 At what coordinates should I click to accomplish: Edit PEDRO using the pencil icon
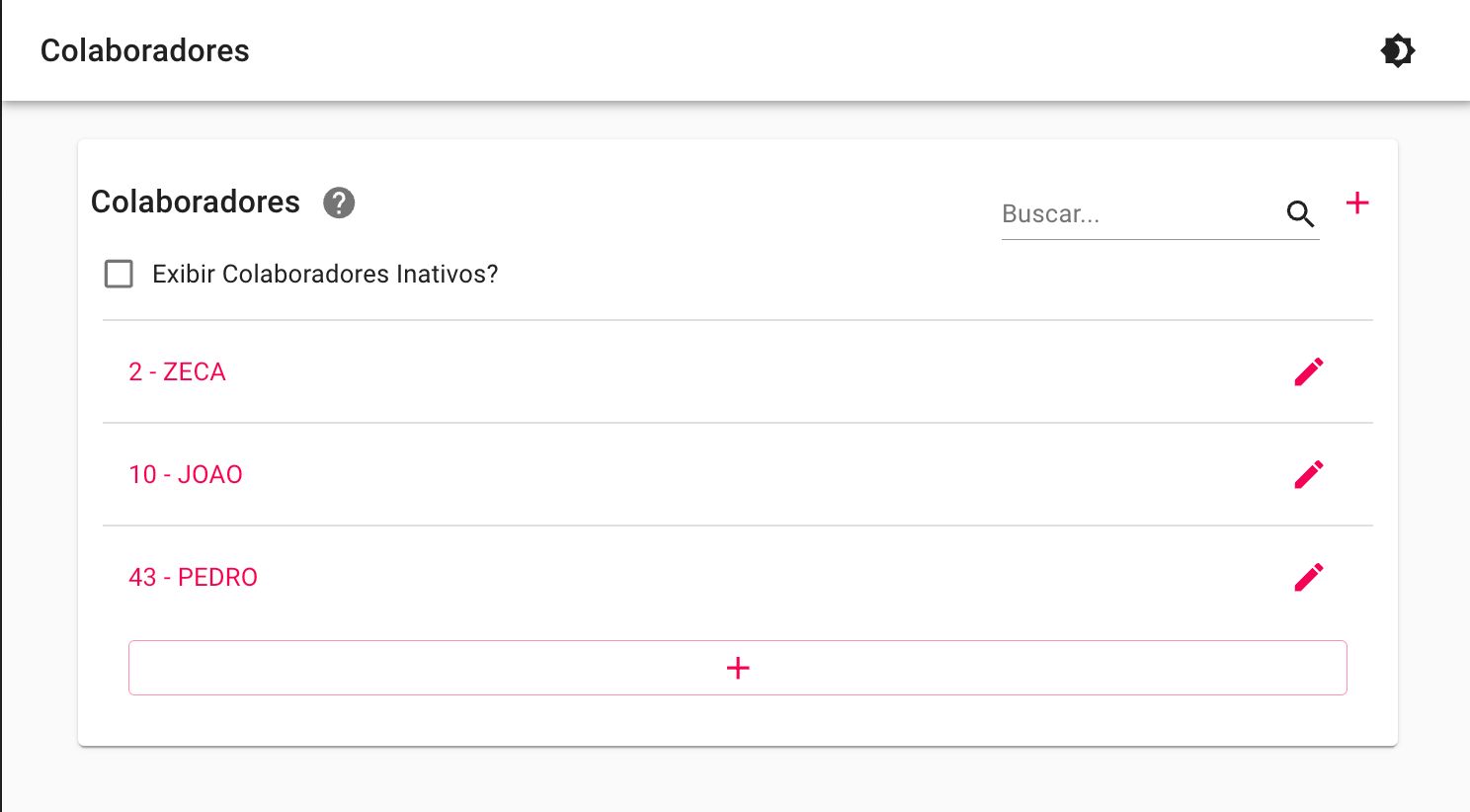(x=1309, y=577)
